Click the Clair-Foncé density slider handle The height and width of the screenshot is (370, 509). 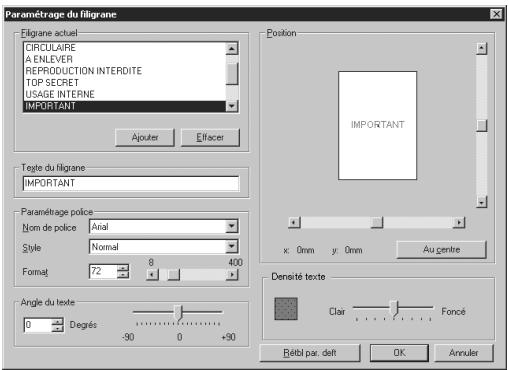coord(394,308)
